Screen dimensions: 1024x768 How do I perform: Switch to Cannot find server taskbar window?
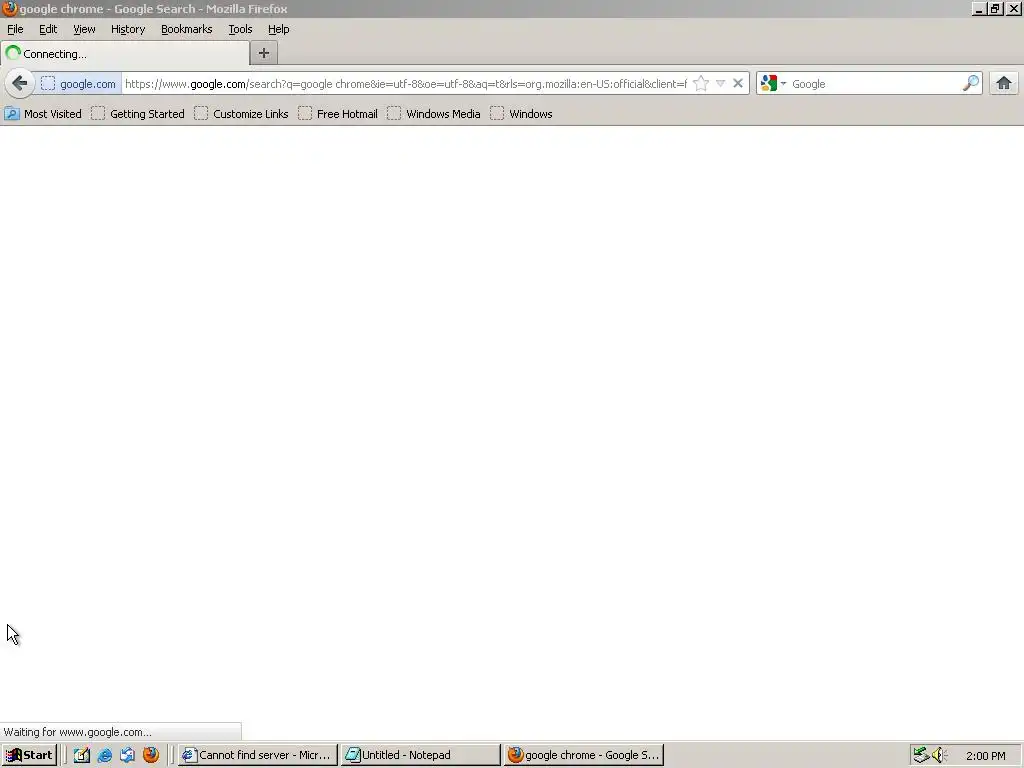[x=257, y=755]
